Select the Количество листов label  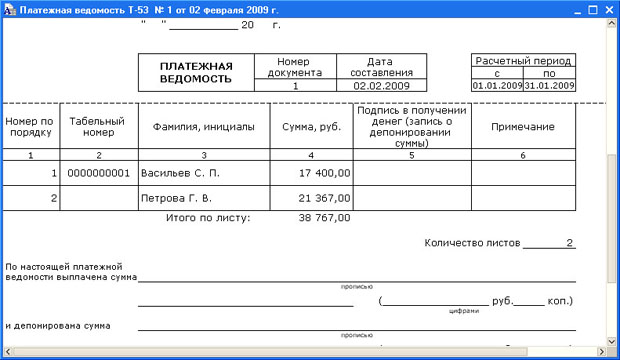472,243
